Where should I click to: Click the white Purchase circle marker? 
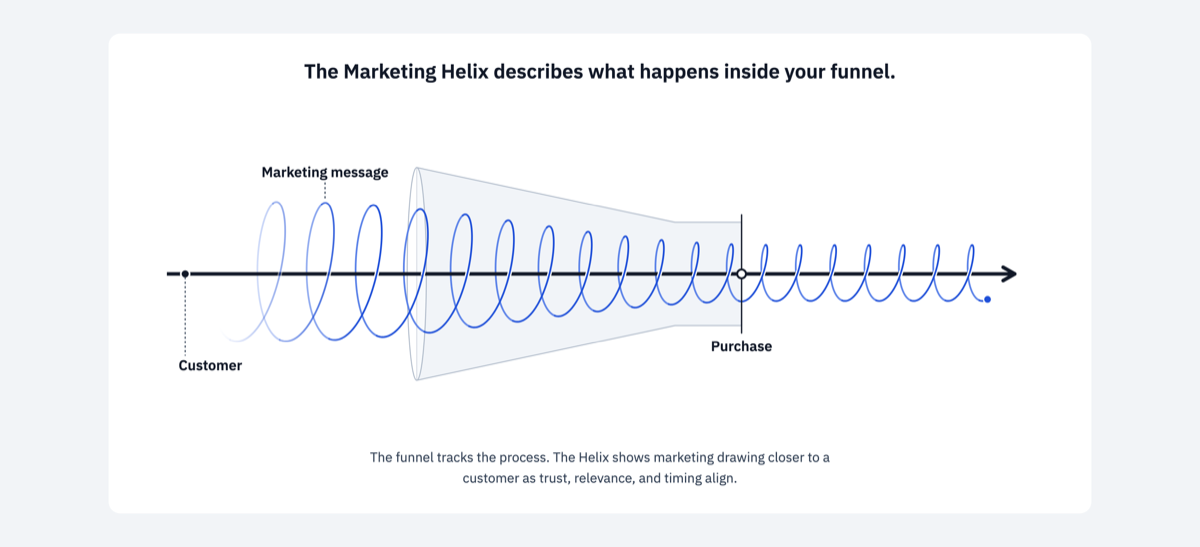click(x=741, y=274)
